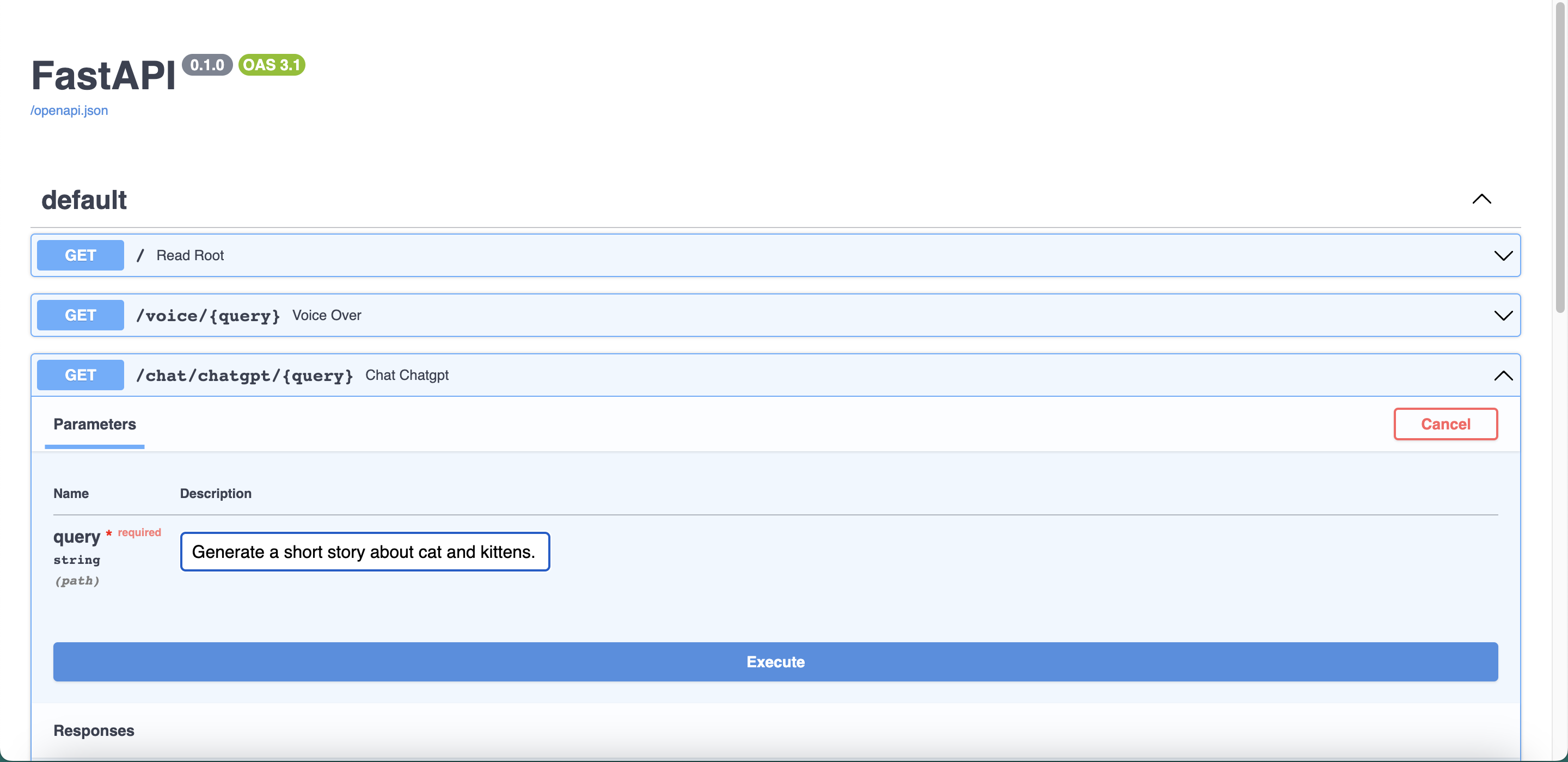Collapse the Chat Chatgpt endpoint arrow
This screenshot has width=1568, height=762.
click(x=1503, y=375)
